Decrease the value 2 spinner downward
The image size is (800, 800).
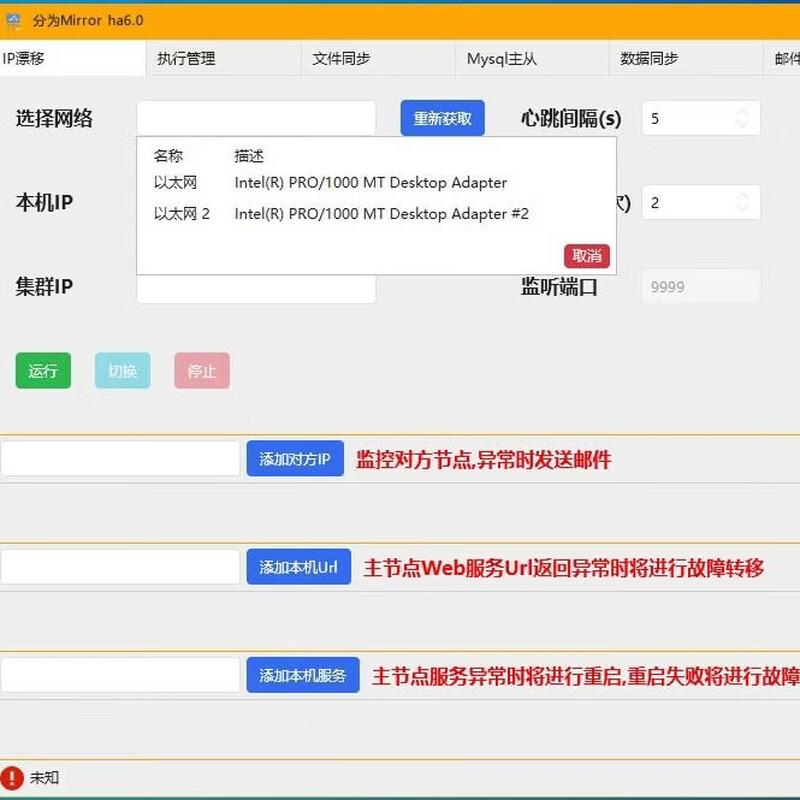[x=742, y=208]
